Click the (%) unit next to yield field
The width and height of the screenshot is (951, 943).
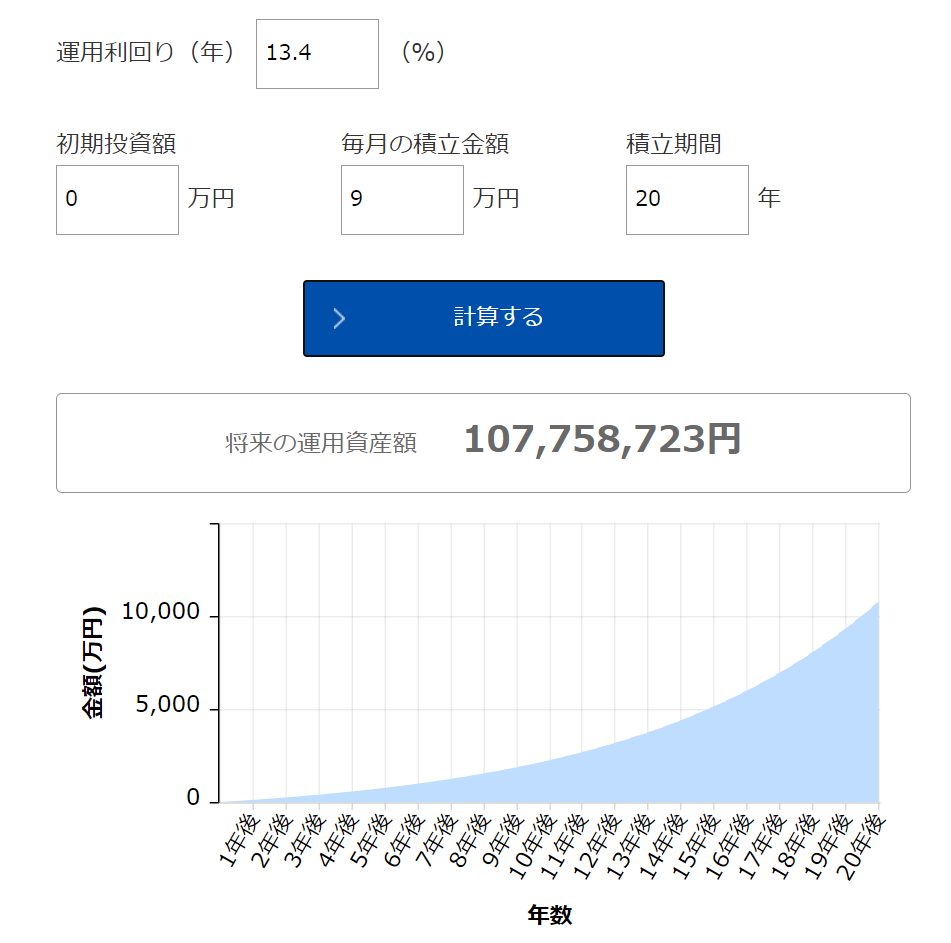423,52
